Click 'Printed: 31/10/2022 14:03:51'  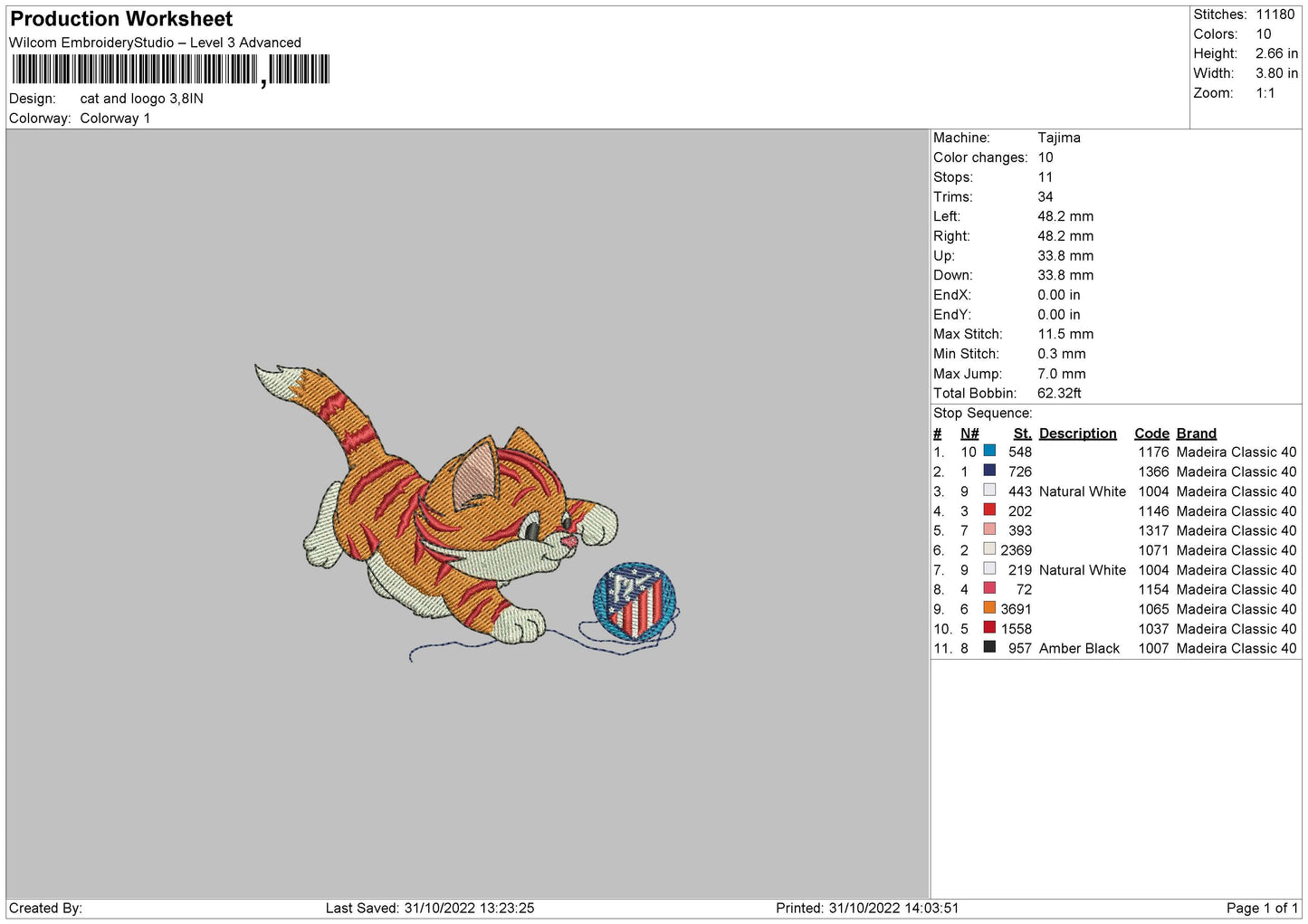coord(867,908)
